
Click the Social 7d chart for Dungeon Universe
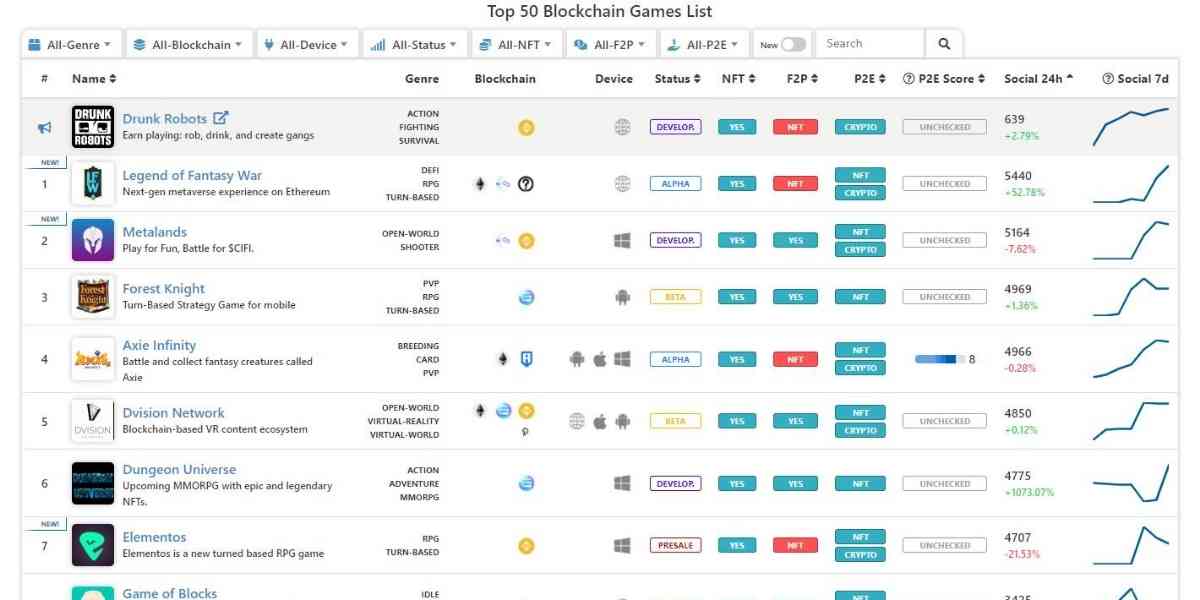(x=1131, y=483)
